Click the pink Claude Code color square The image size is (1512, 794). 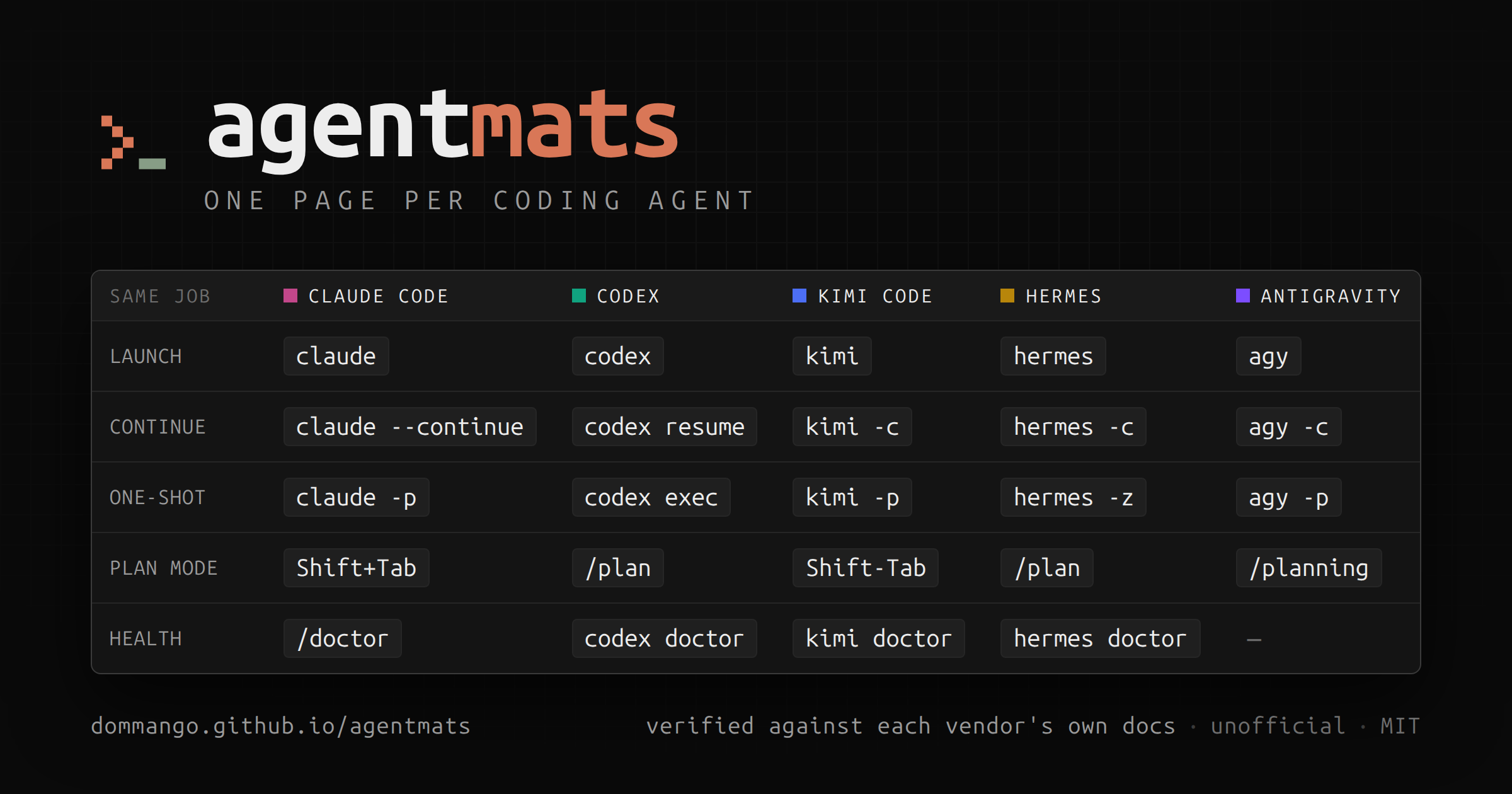(x=290, y=296)
